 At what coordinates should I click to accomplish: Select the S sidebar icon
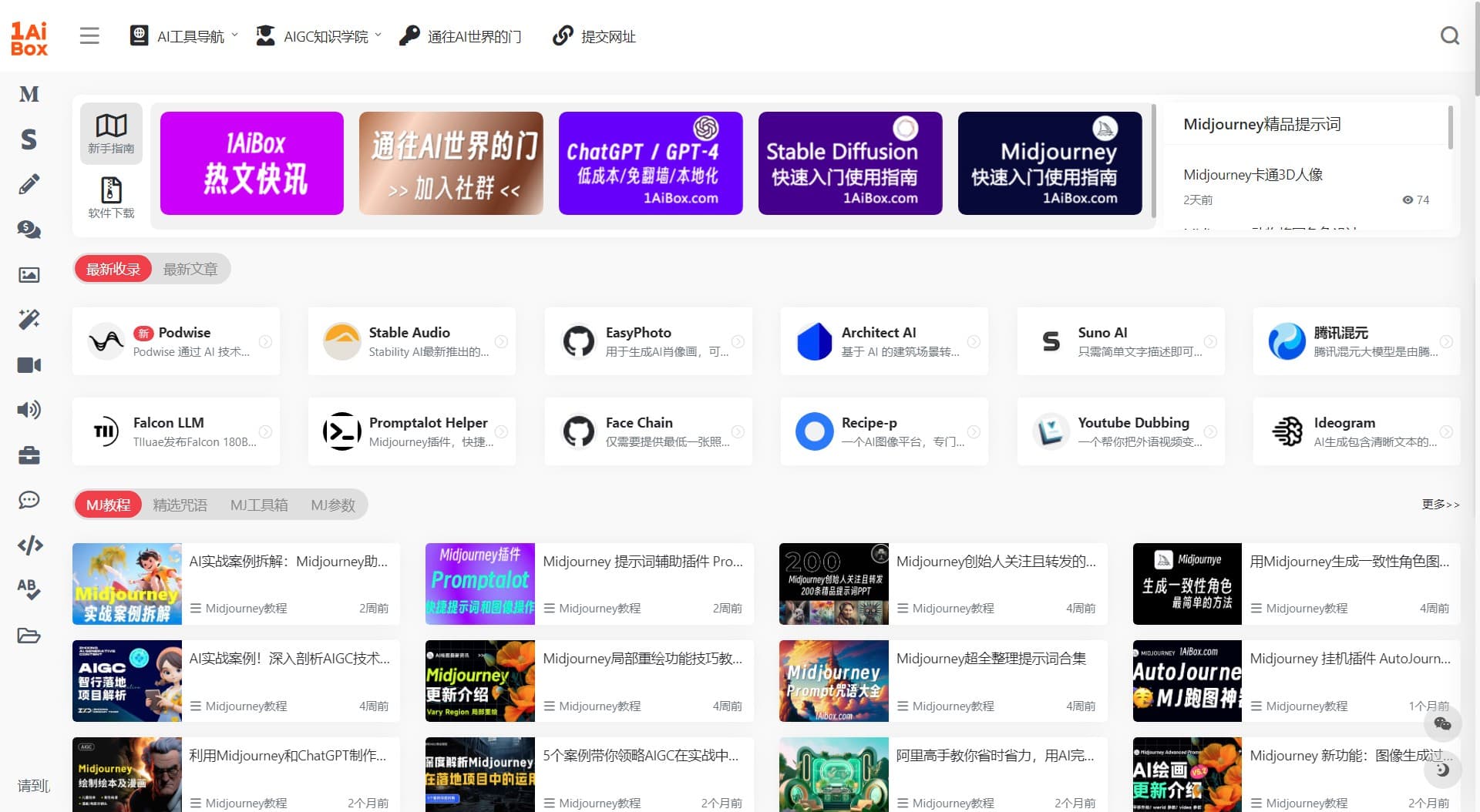29,139
